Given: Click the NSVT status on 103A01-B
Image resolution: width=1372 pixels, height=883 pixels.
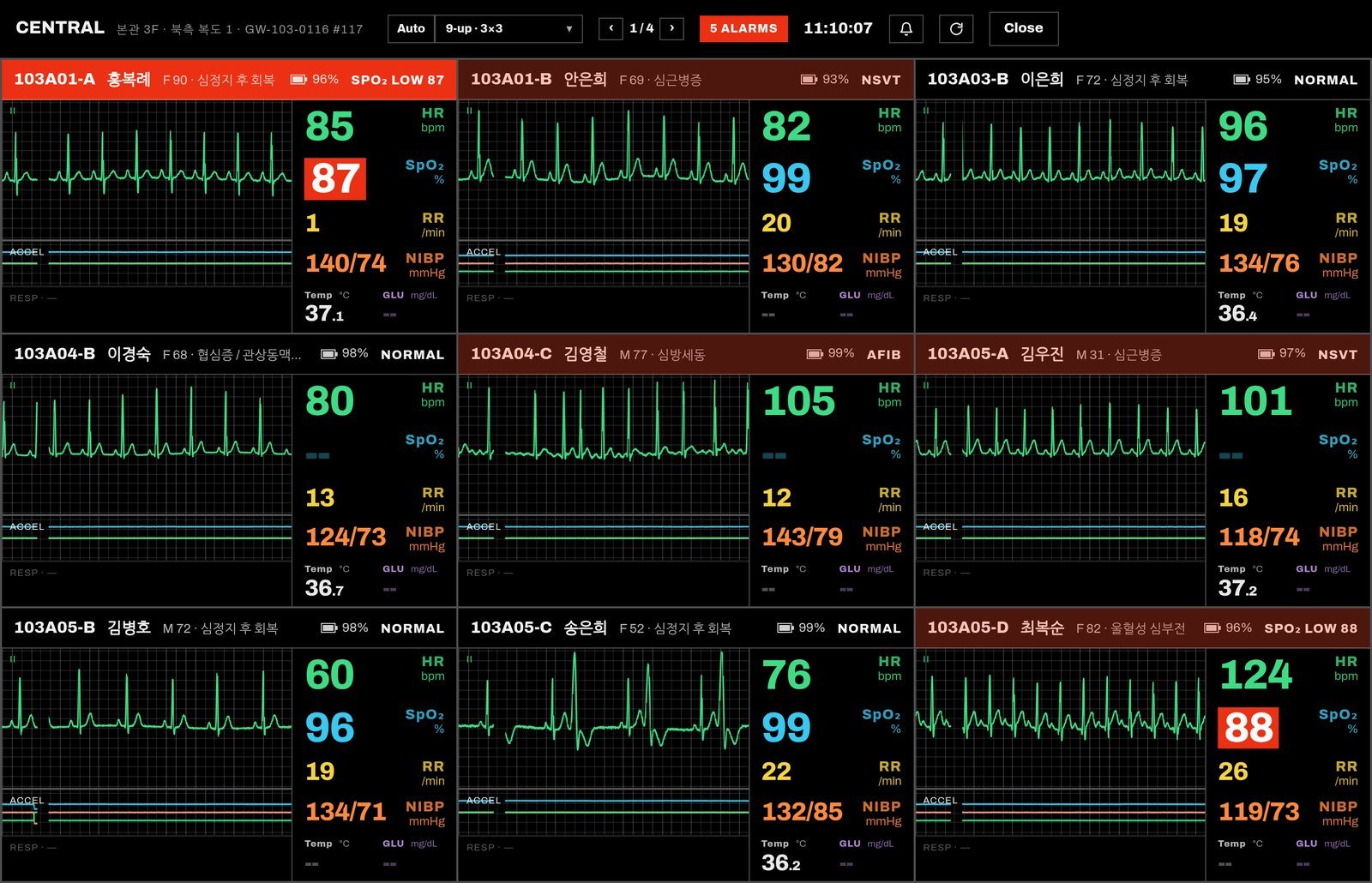Looking at the screenshot, I should [881, 80].
